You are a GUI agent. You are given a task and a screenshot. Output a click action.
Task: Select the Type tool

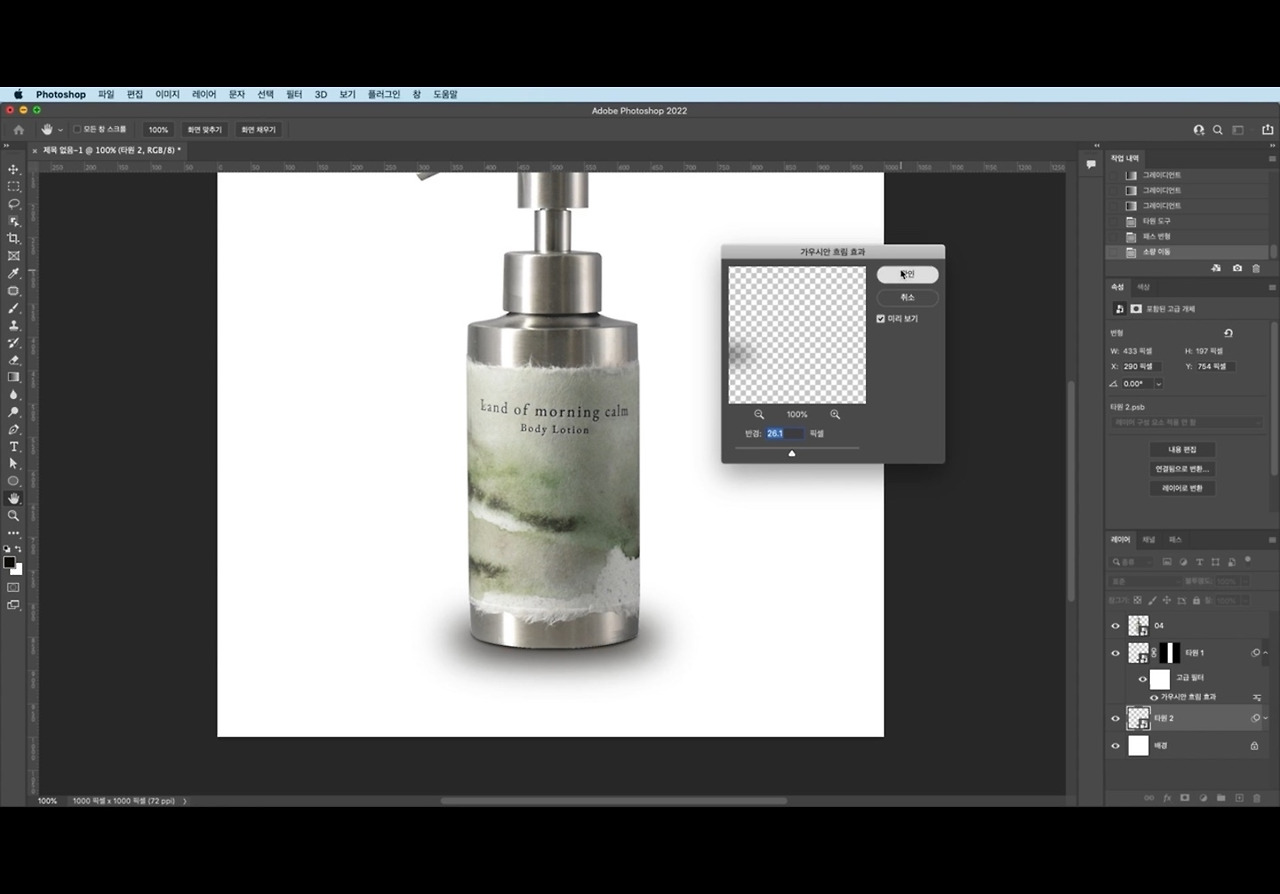pos(14,447)
